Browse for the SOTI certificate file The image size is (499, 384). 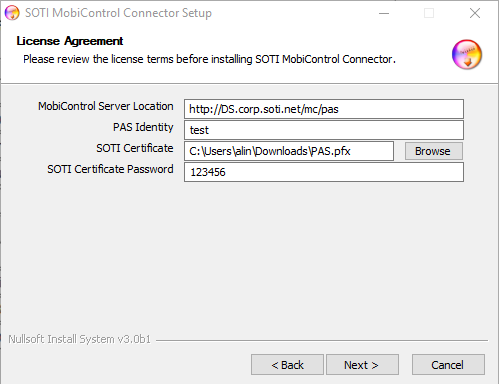[x=433, y=151]
